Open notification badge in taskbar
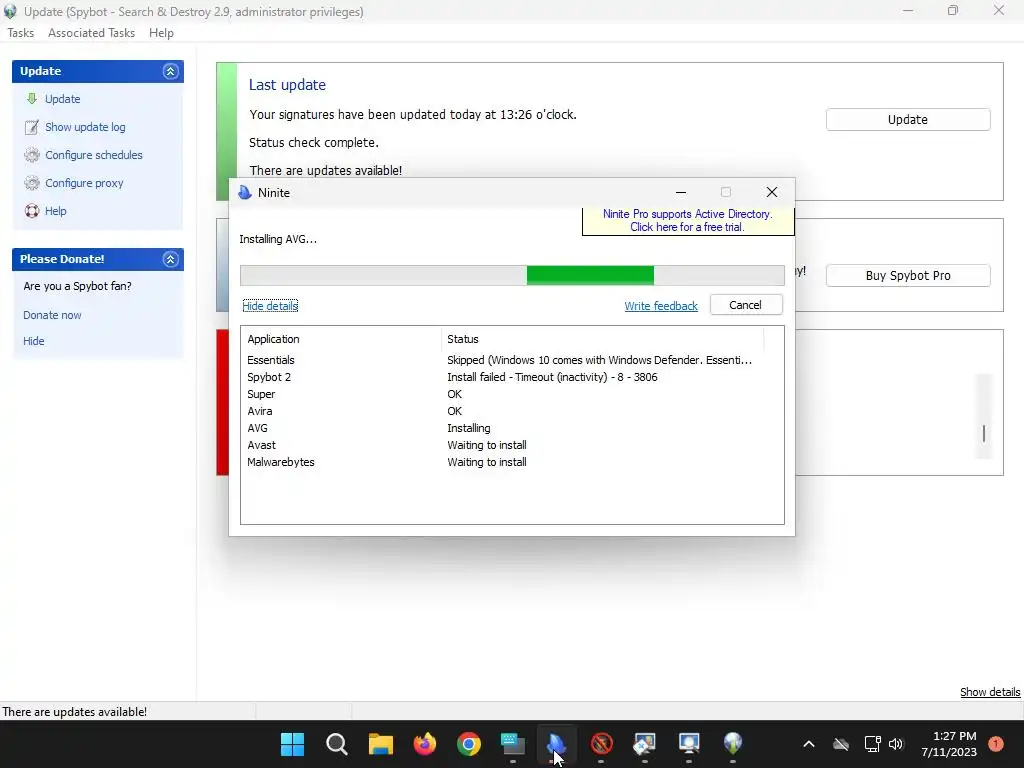Image resolution: width=1024 pixels, height=768 pixels. pyautogui.click(x=996, y=744)
